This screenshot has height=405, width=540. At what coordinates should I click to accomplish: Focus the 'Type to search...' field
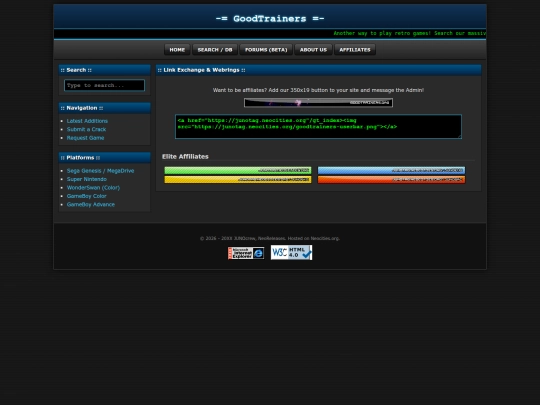click(x=104, y=85)
